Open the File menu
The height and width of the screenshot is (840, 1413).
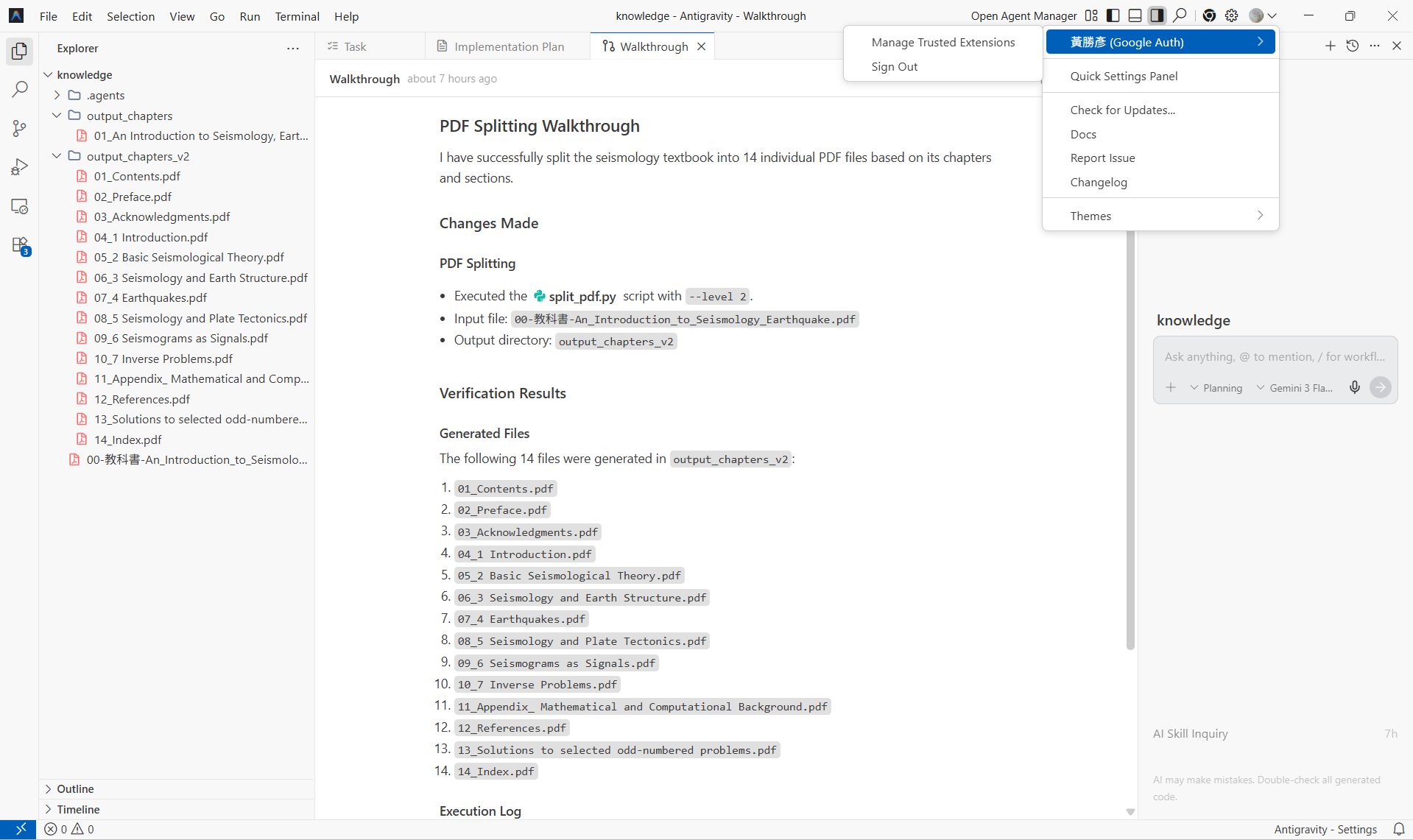tap(49, 16)
